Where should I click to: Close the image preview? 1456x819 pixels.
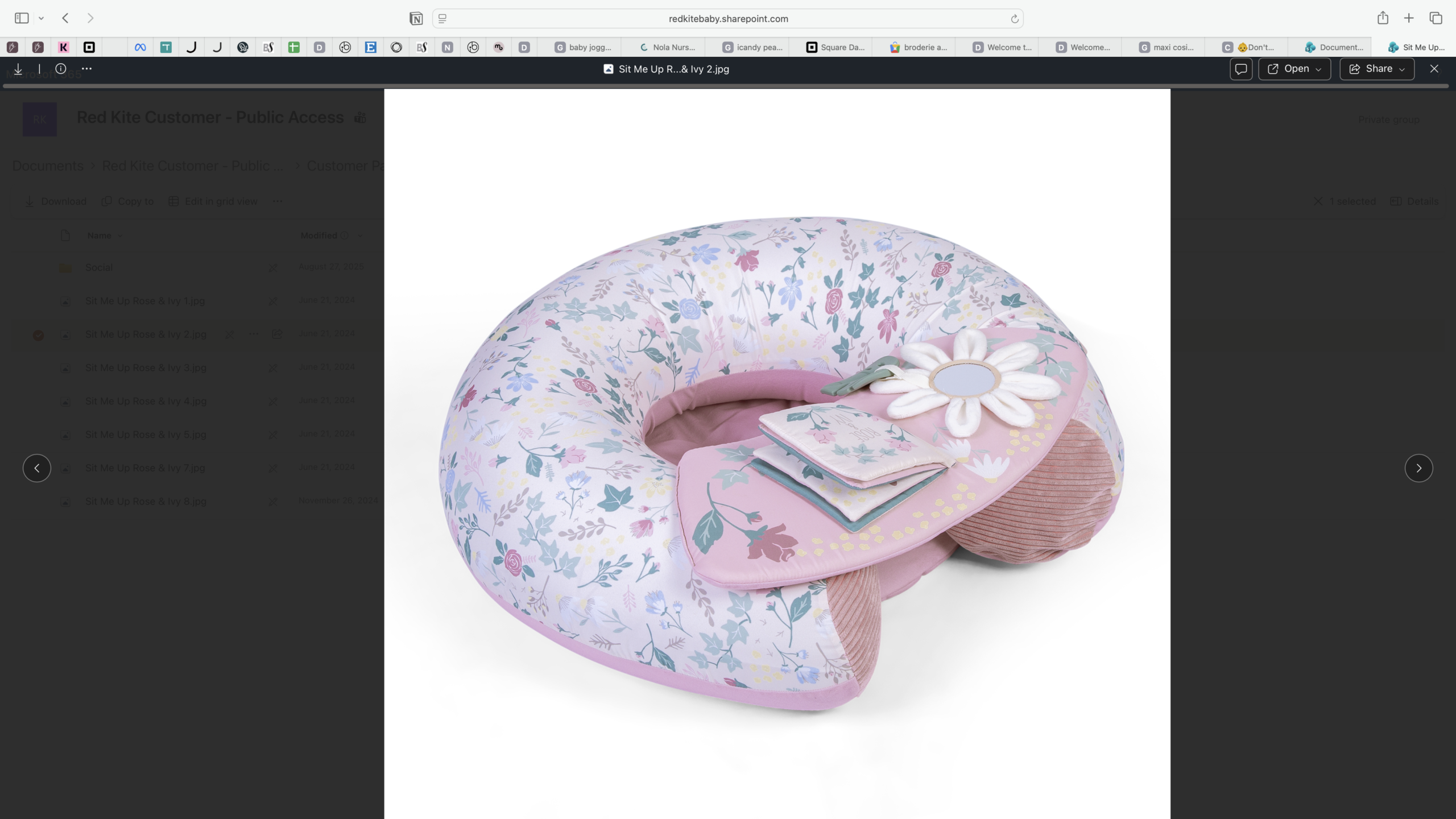1434,69
